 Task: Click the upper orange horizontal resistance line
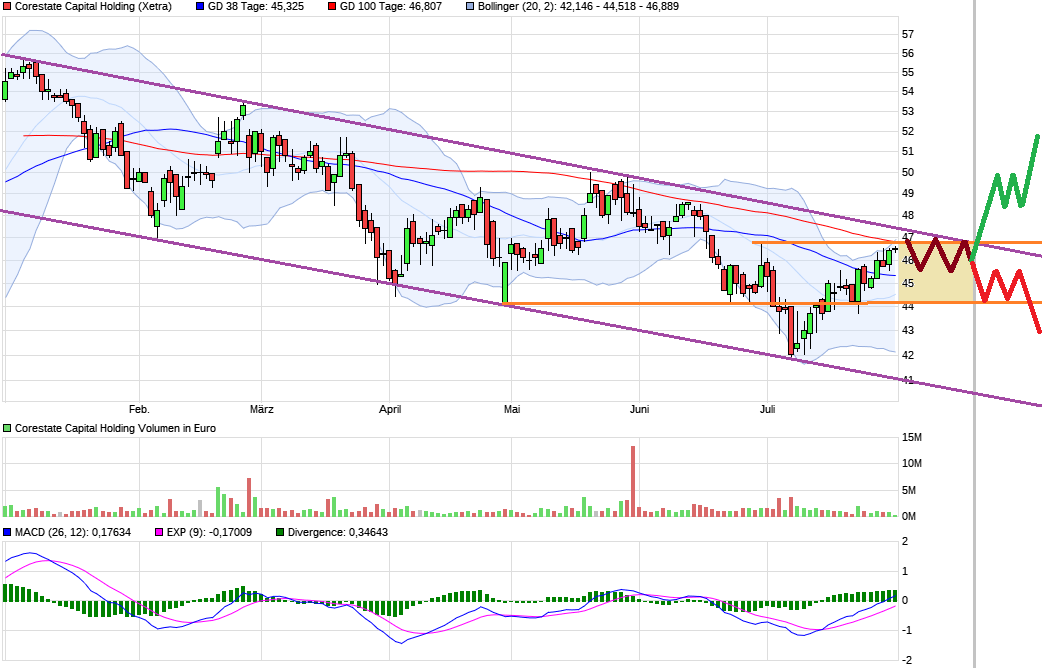(850, 241)
